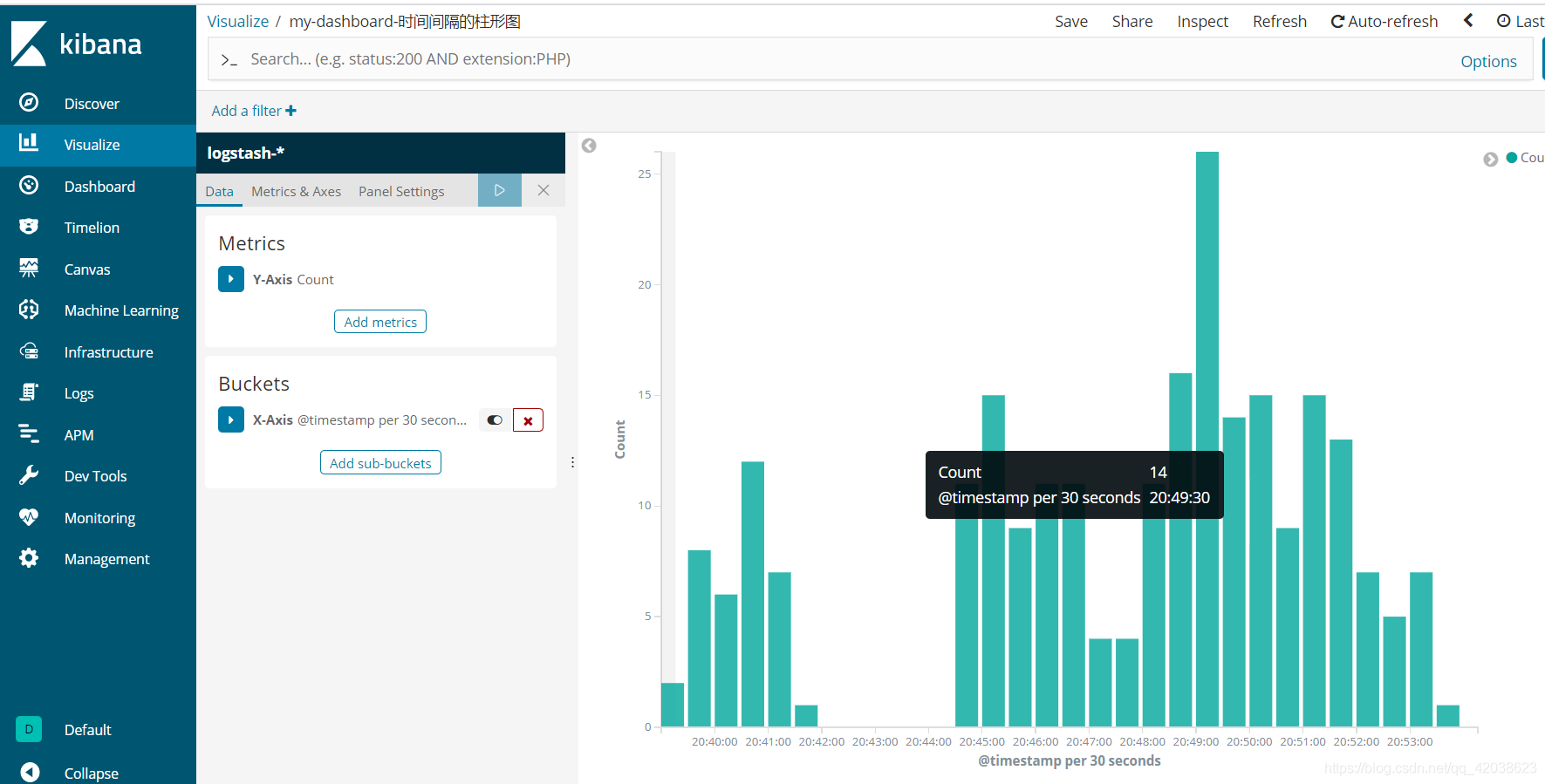Click the time picker back arrow
1545x784 pixels.
pyautogui.click(x=1468, y=20)
